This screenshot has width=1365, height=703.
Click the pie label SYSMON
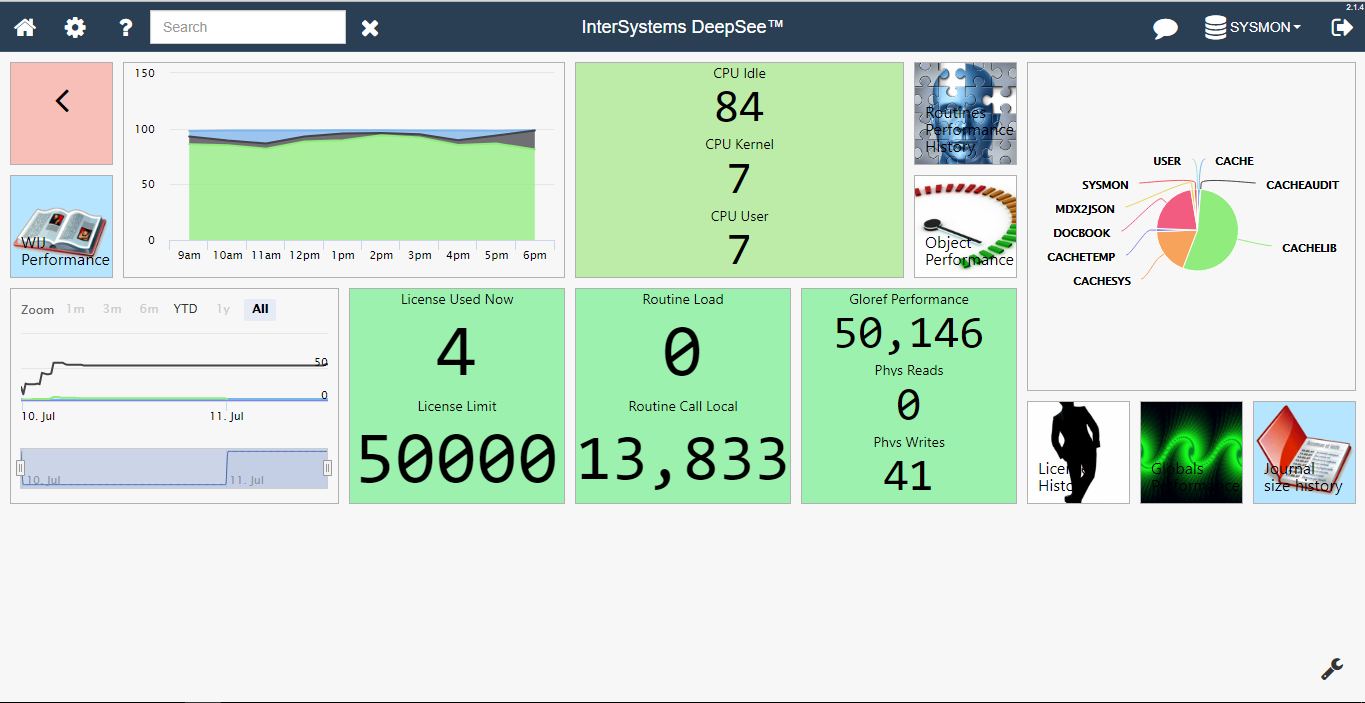point(1105,185)
